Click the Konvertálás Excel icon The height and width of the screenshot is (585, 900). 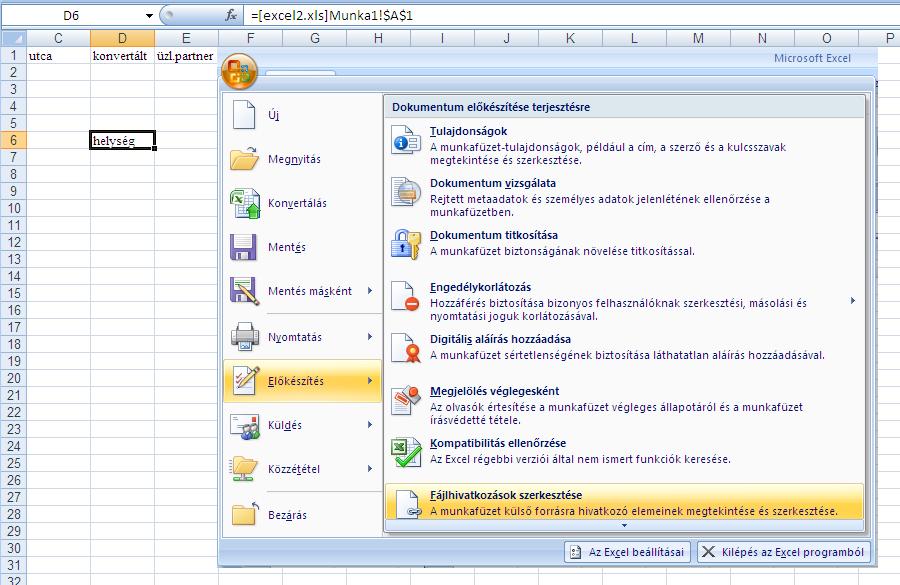coord(245,203)
